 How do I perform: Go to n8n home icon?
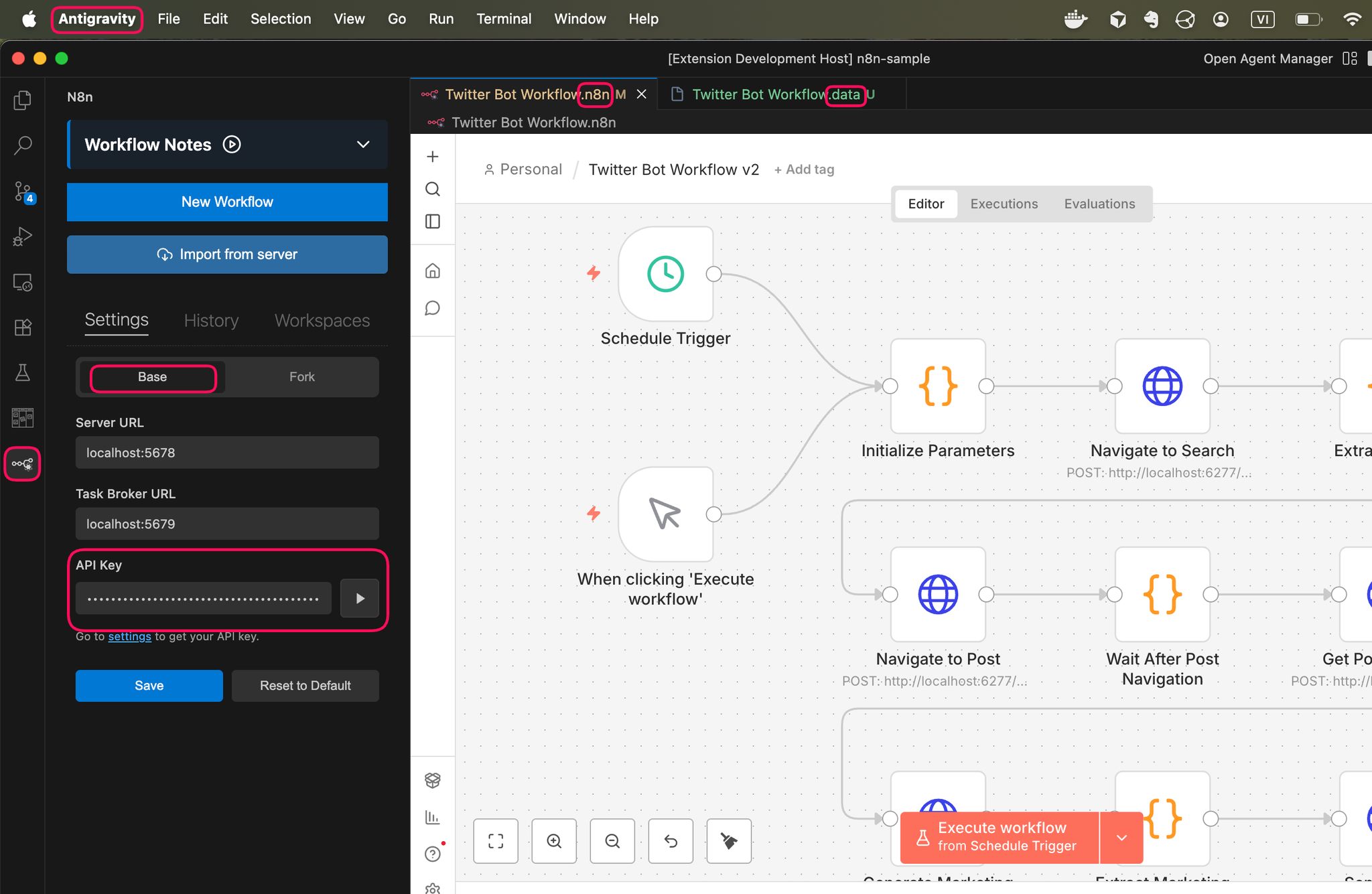point(433,271)
